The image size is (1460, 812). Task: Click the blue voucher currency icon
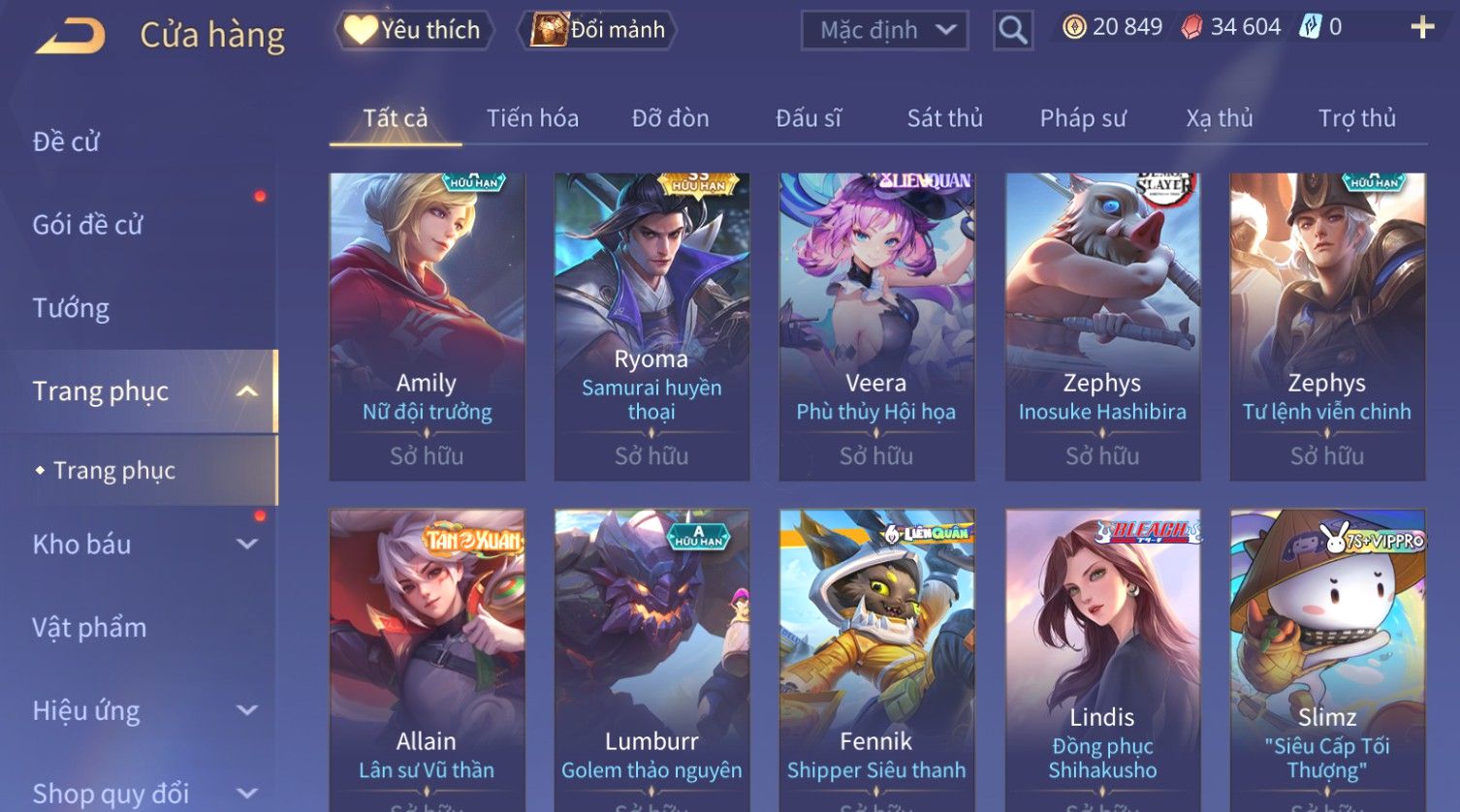pos(1310,27)
